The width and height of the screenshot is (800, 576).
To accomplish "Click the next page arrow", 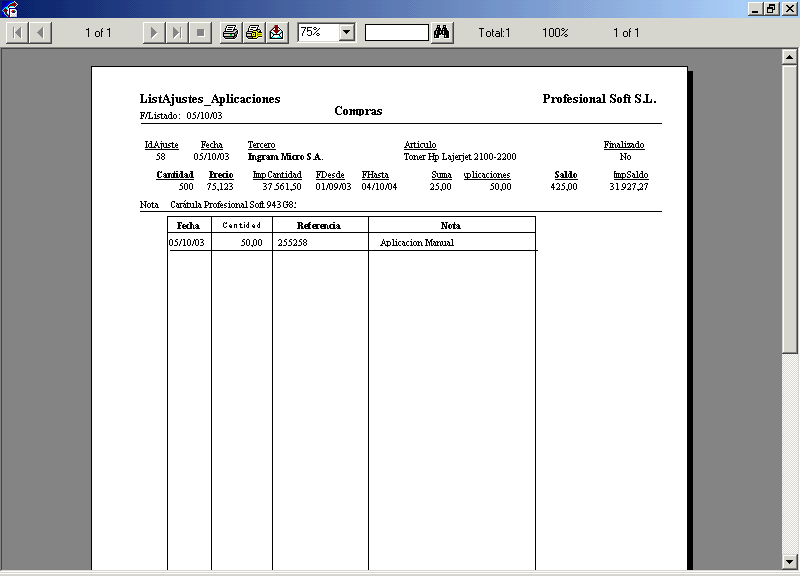I will [153, 33].
